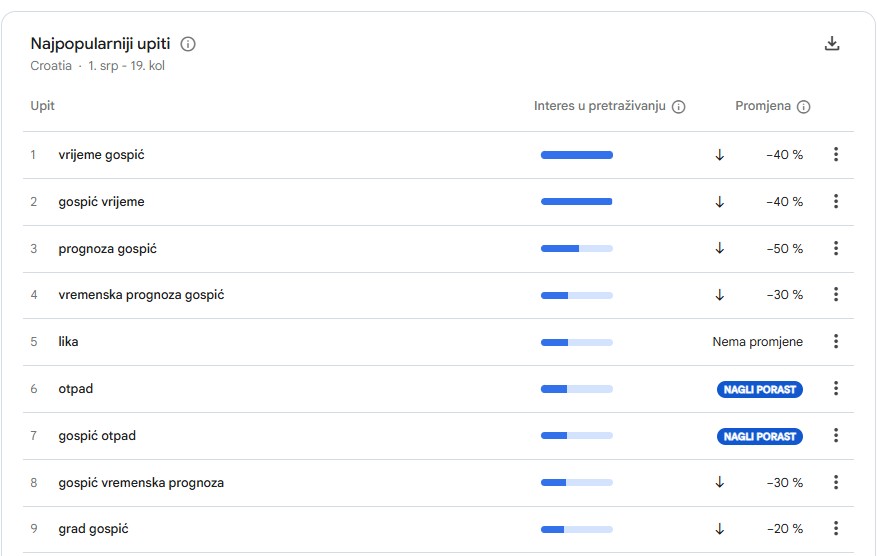Open more options for prognoza gospić row
The image size is (877, 556).
click(x=836, y=248)
